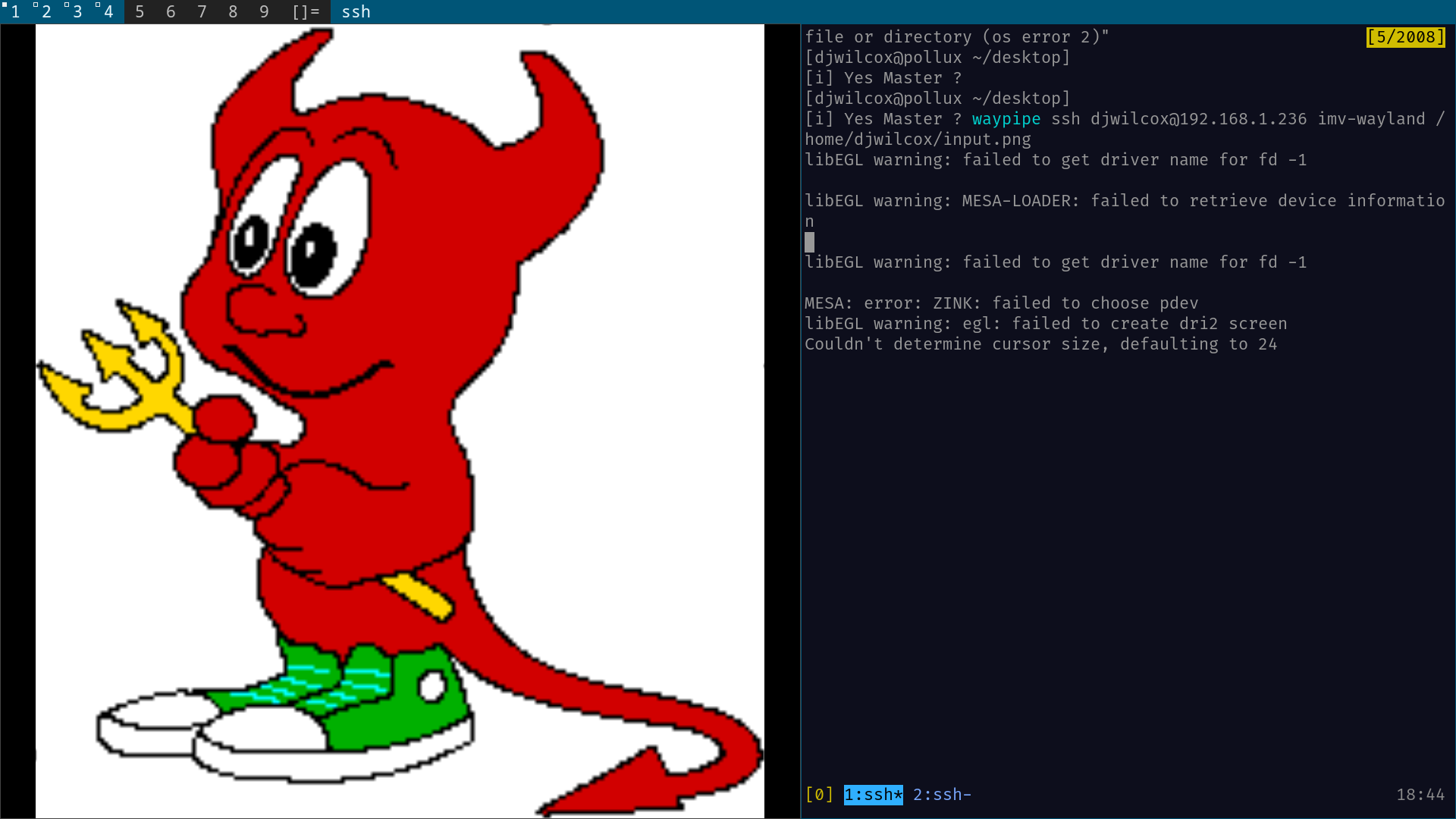Click the terminal cursor block

[809, 242]
